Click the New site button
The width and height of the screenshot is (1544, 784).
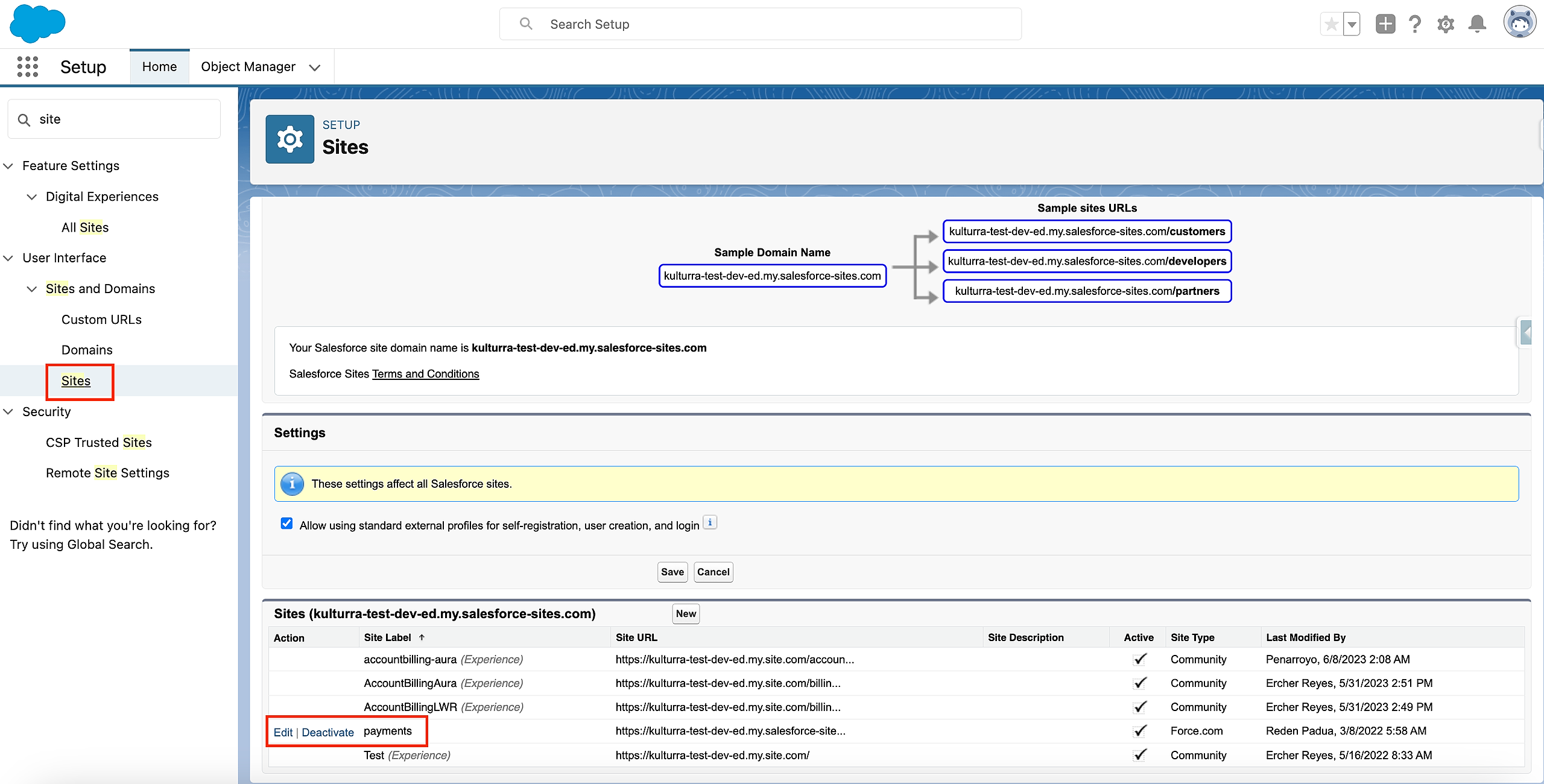click(686, 613)
